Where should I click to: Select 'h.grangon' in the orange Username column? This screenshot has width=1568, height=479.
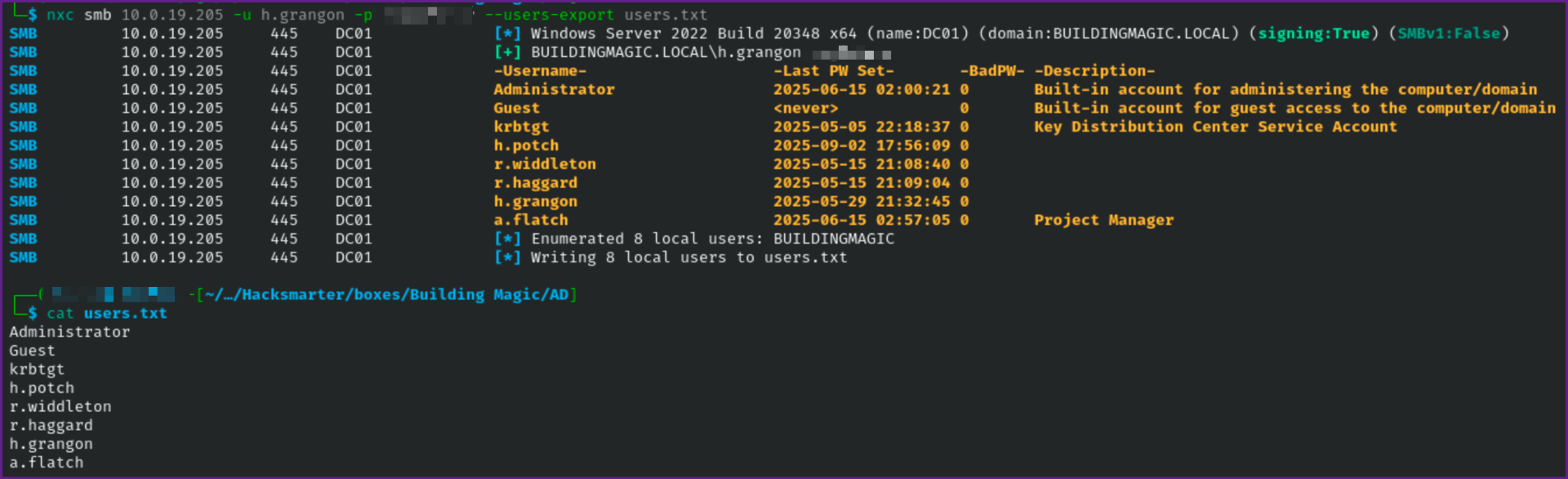pos(535,202)
